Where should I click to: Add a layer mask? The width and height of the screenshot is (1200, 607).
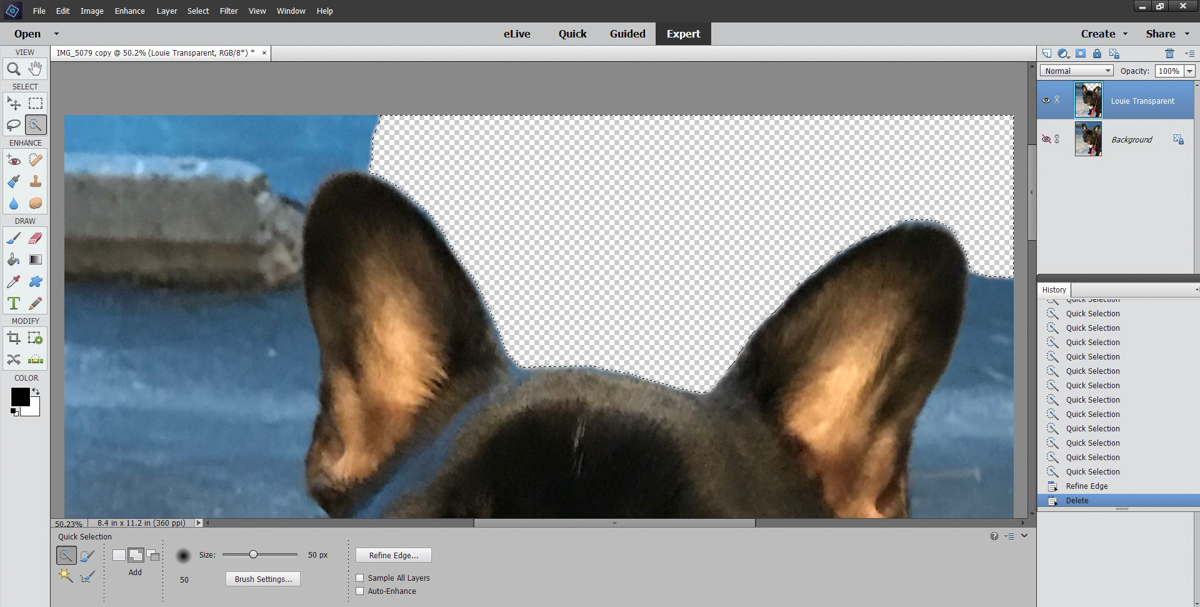[1080, 54]
